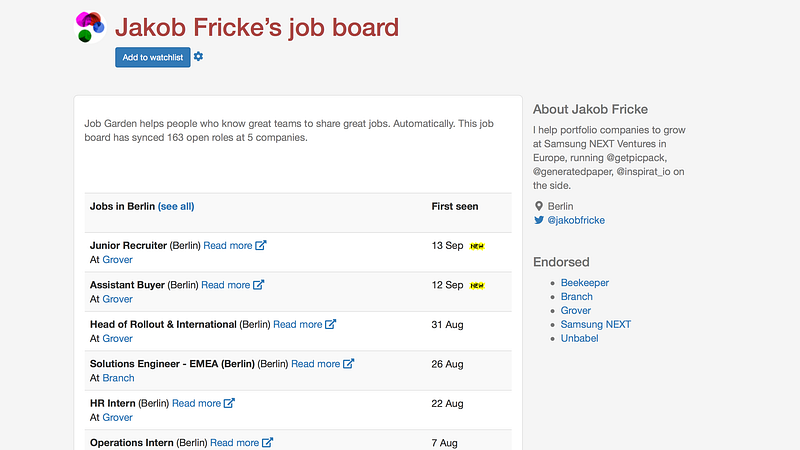Visit the endorsed company Unbabel
800x450 pixels.
pyautogui.click(x=580, y=338)
